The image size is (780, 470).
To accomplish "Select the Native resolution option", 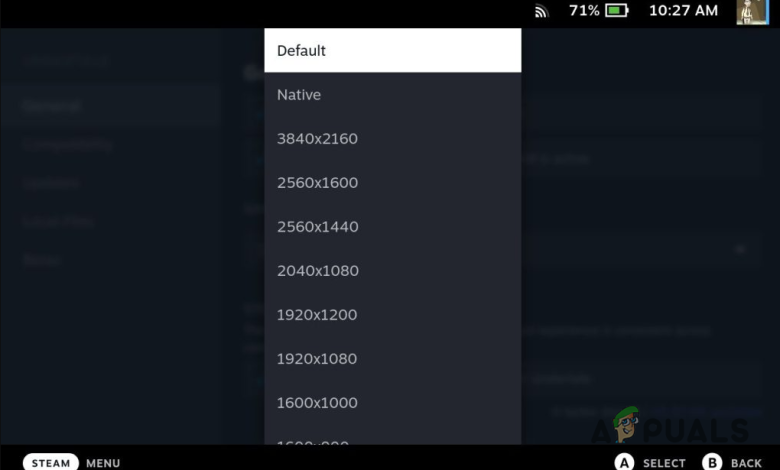I will pos(392,94).
